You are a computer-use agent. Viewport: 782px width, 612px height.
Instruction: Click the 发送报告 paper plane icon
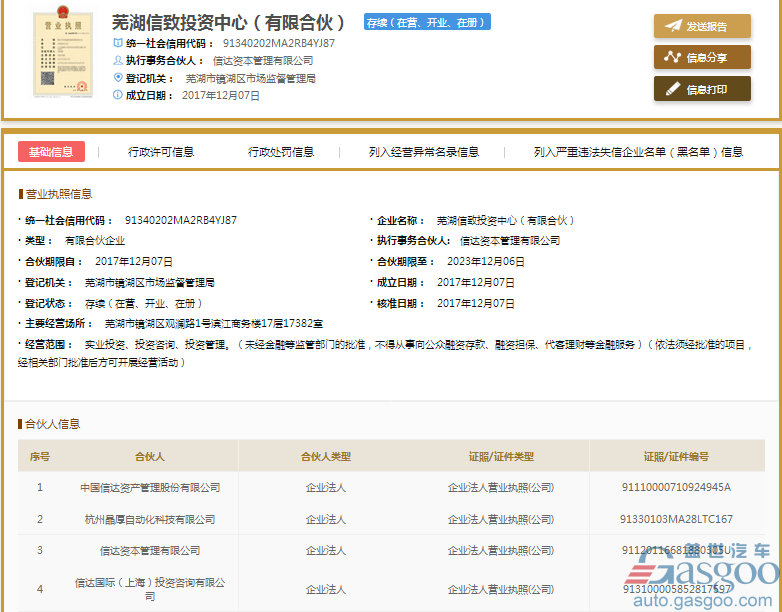(673, 26)
